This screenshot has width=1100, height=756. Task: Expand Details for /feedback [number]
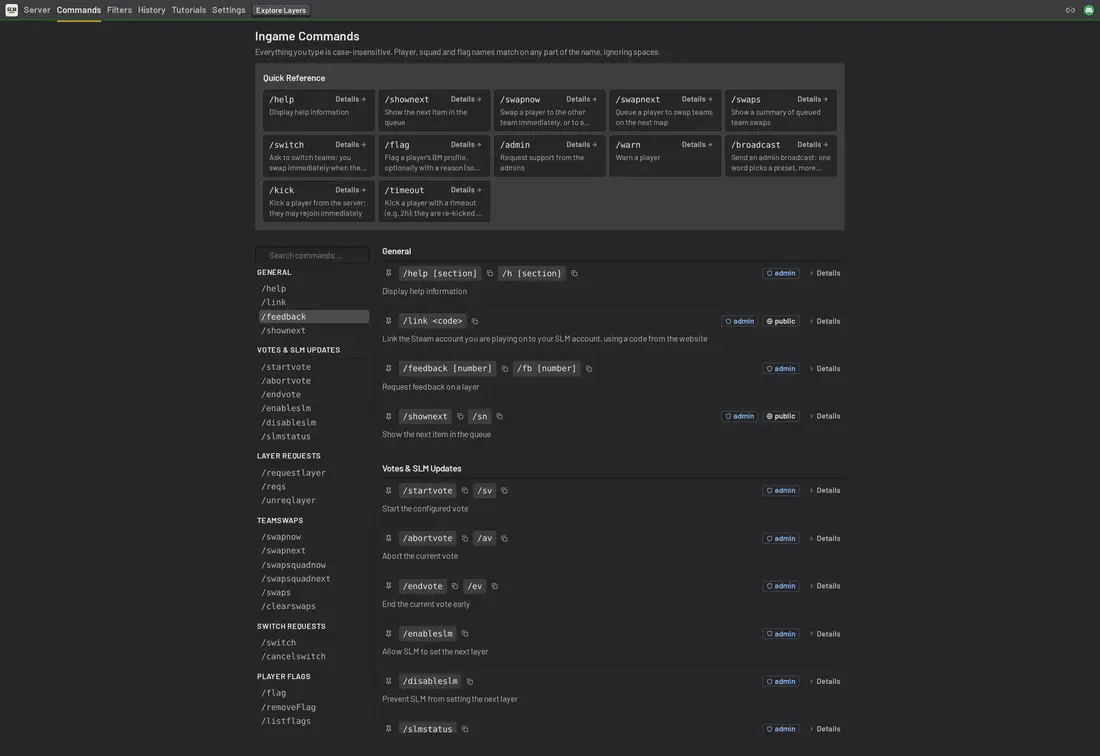(824, 369)
